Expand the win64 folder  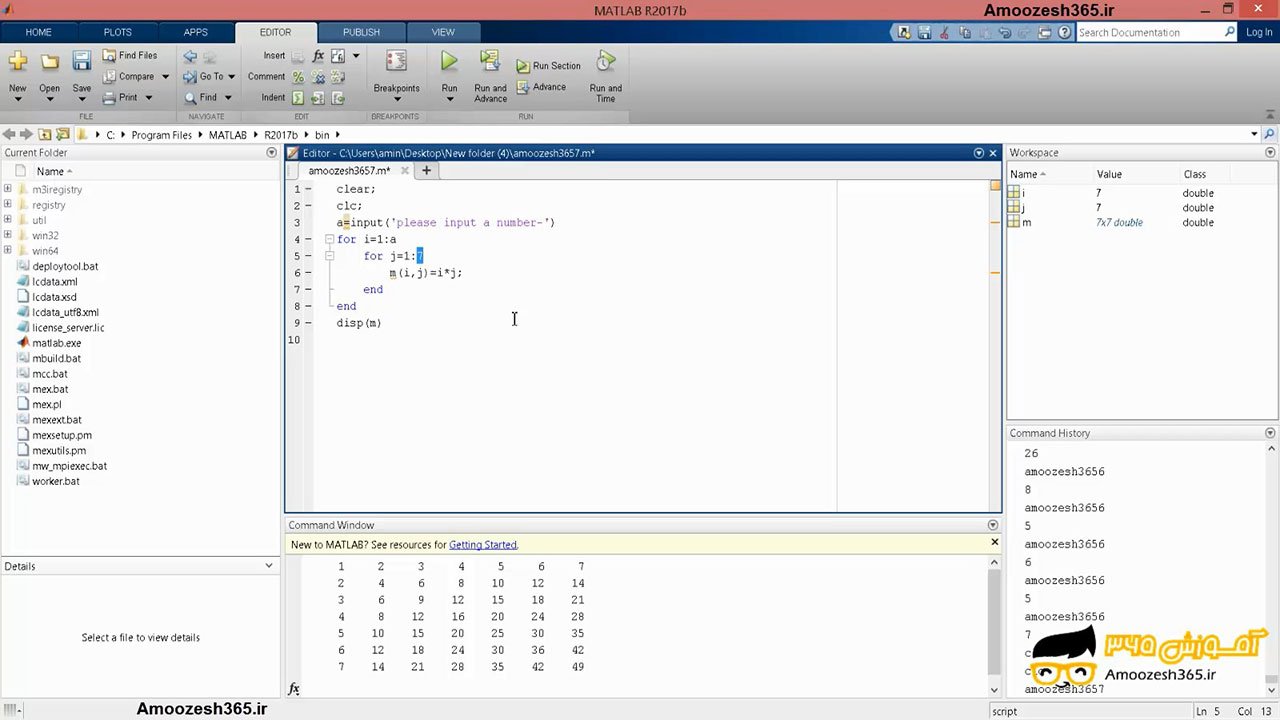click(x=8, y=251)
